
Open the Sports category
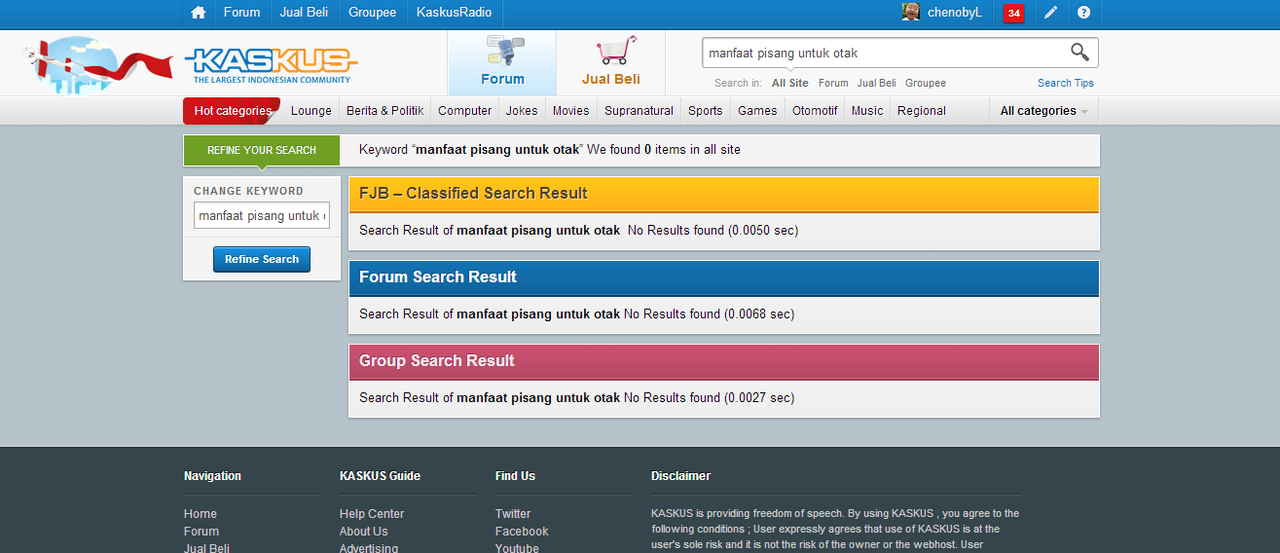pyautogui.click(x=705, y=111)
